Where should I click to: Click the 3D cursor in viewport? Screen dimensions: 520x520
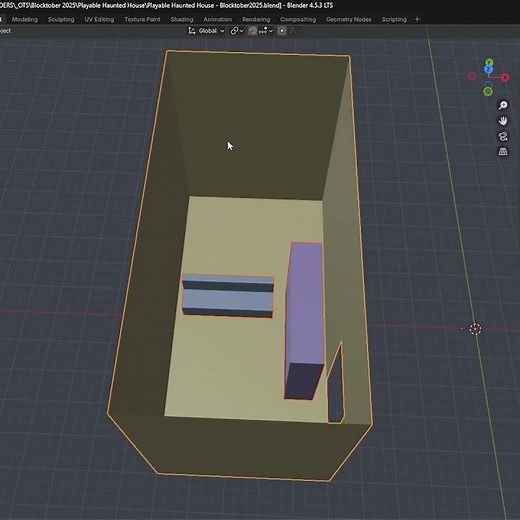(x=475, y=329)
